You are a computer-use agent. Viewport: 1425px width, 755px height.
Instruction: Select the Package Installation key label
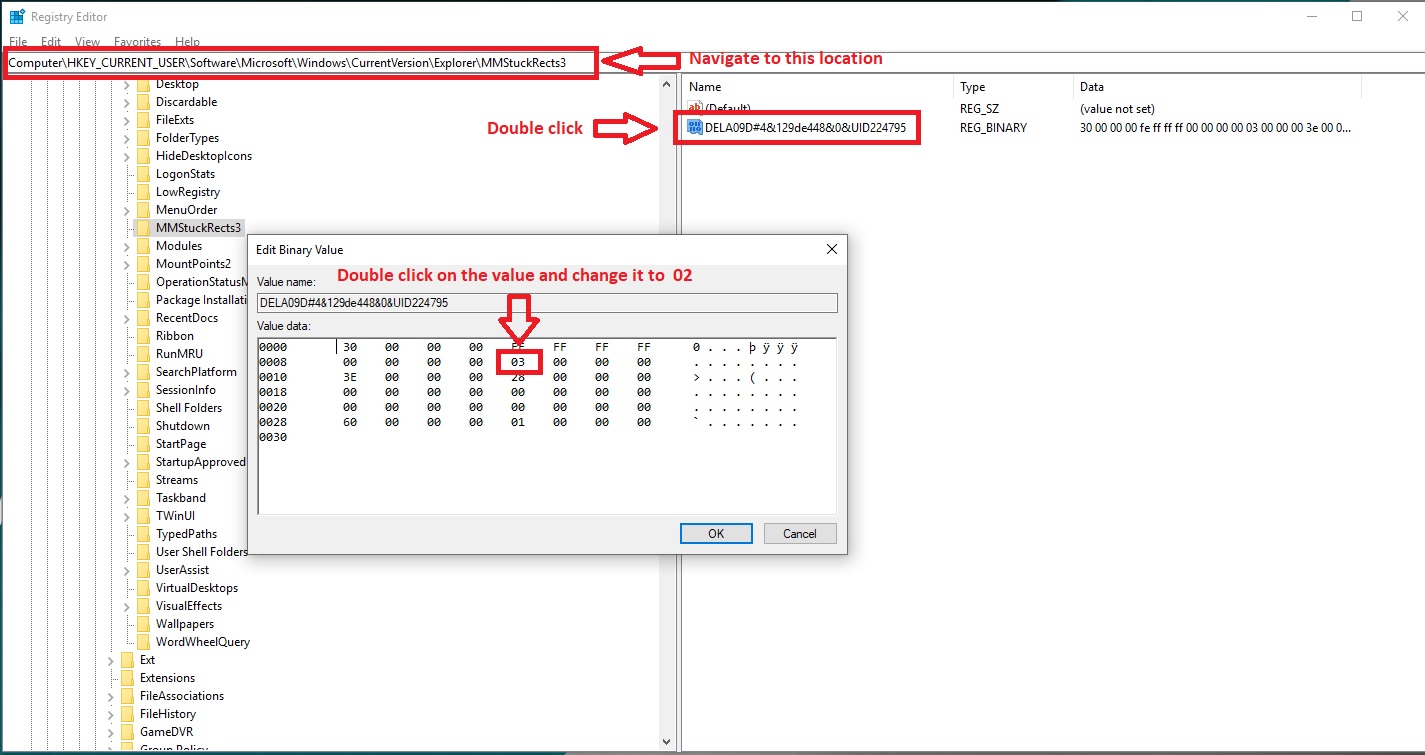pos(201,300)
